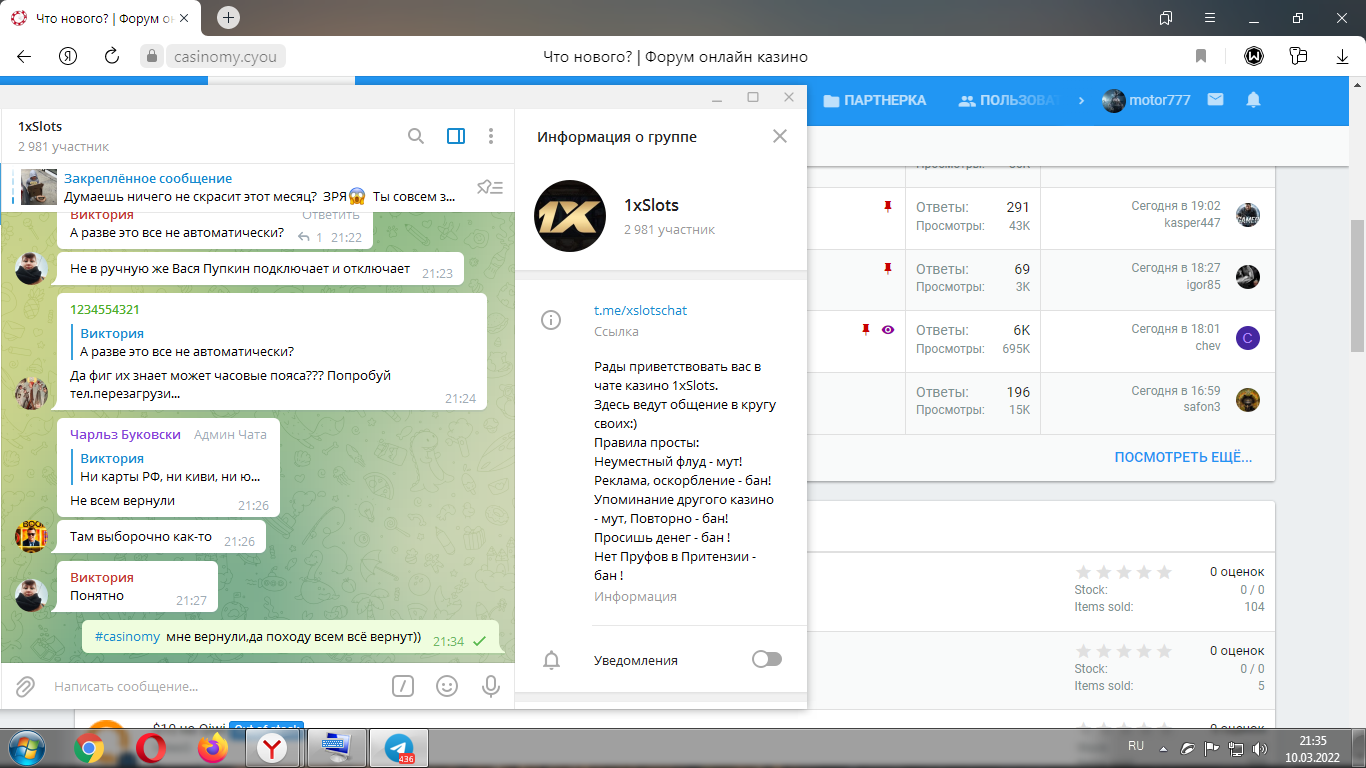
Task: Open the t.me/xslotschat link
Action: 641,310
